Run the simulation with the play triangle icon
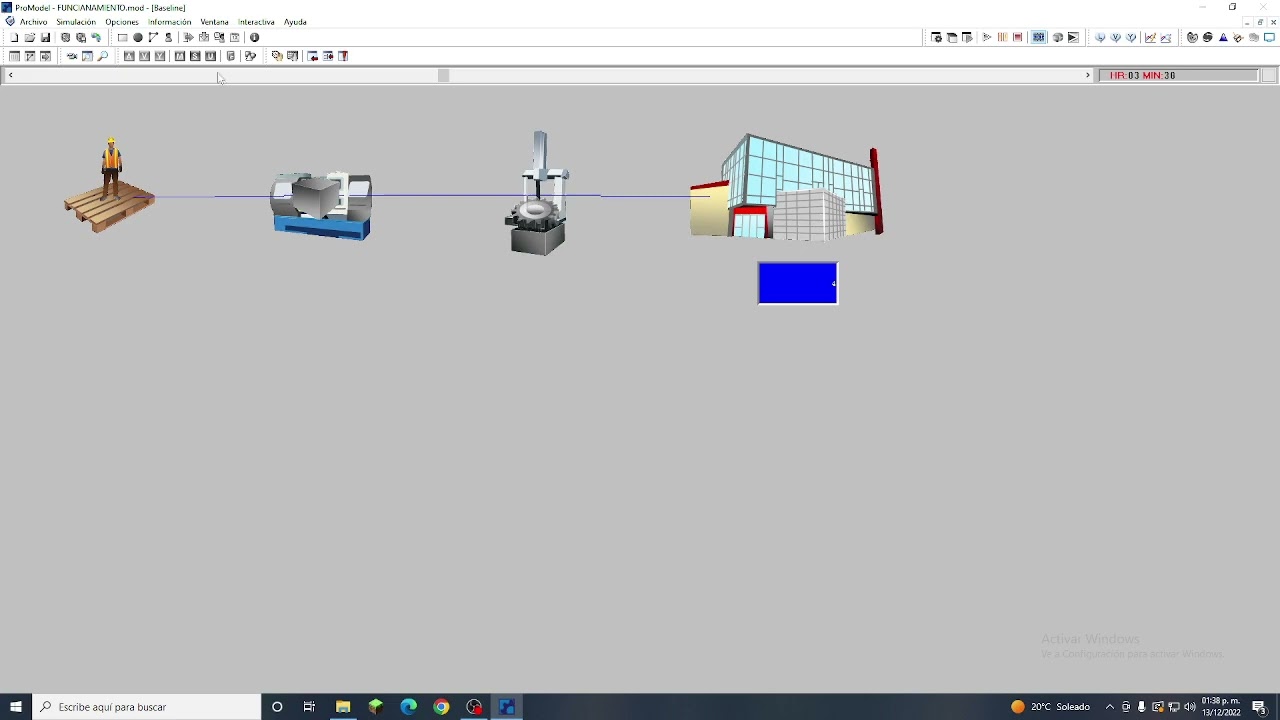 pyautogui.click(x=987, y=38)
